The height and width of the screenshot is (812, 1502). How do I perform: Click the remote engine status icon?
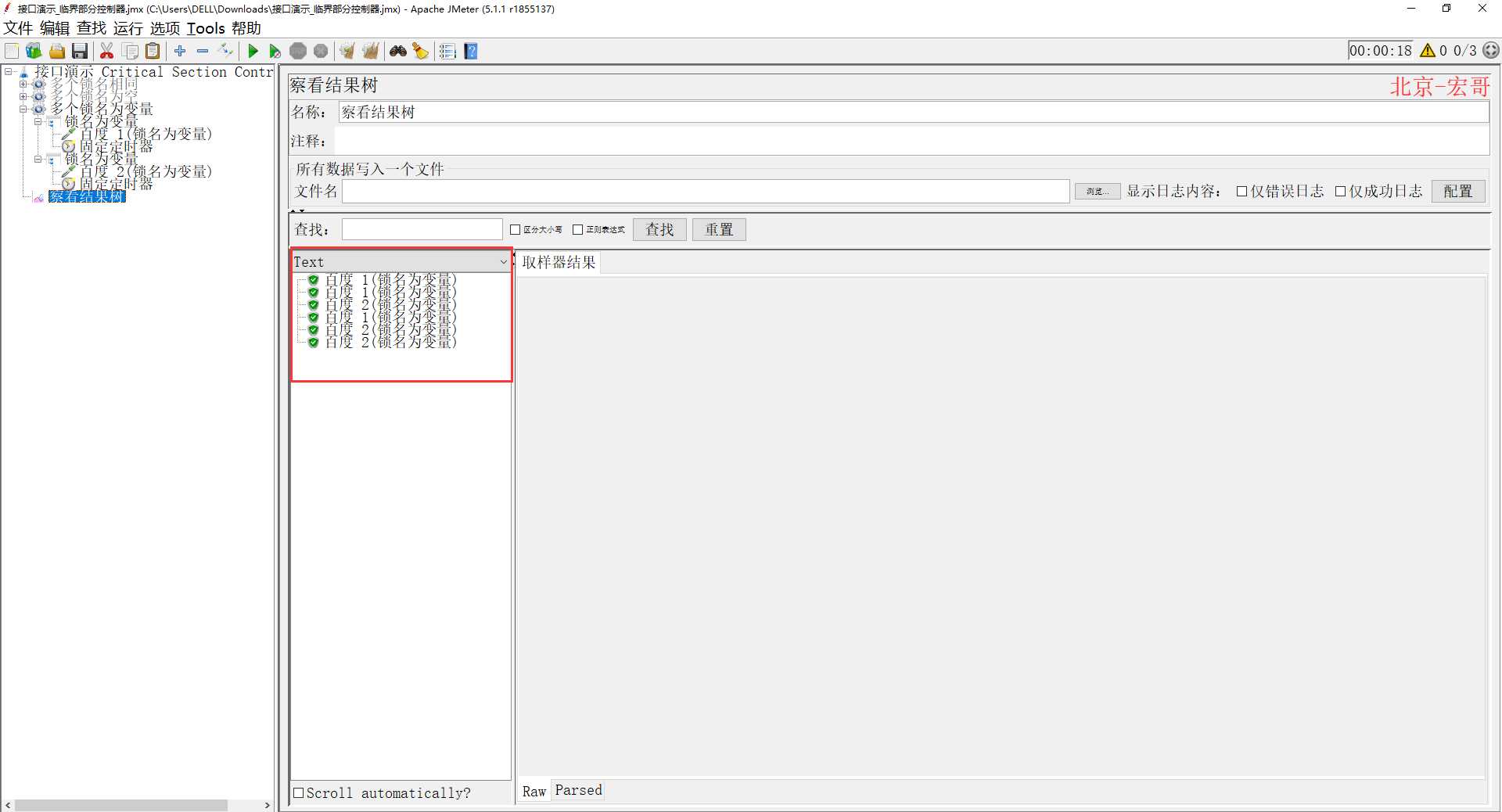click(x=1491, y=50)
